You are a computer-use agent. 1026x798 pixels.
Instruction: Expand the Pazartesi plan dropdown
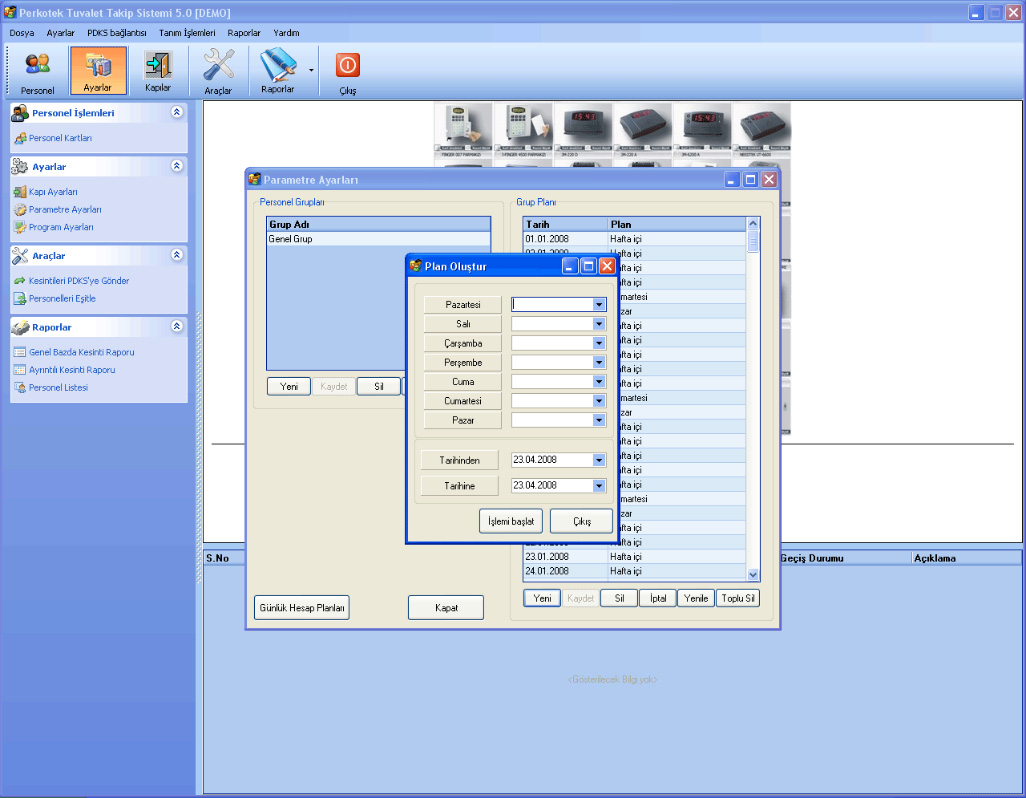coord(599,304)
